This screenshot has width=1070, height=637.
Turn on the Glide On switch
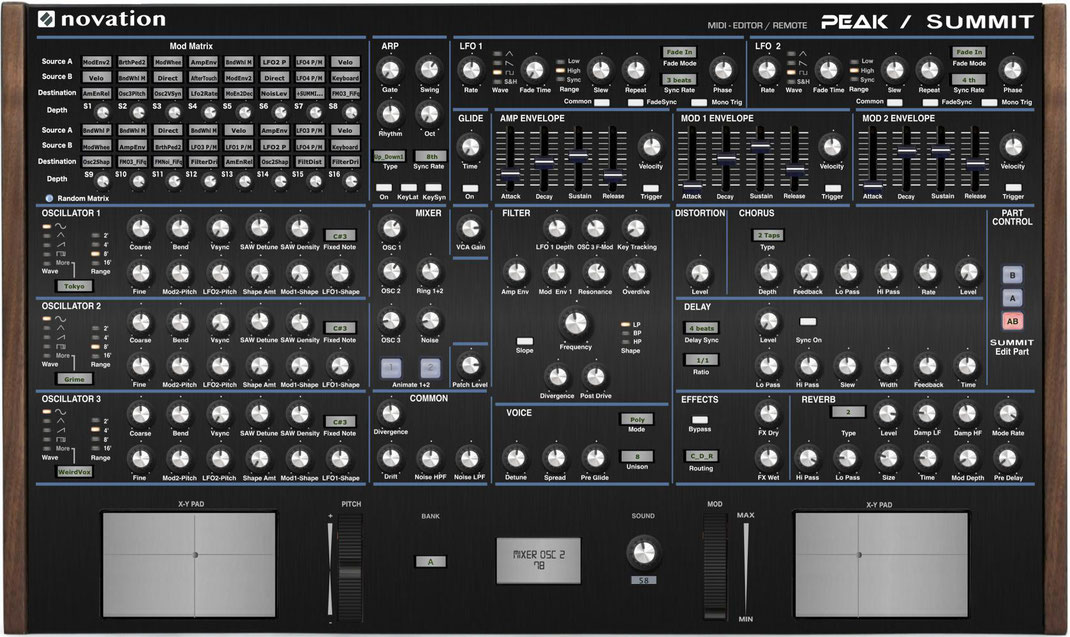pyautogui.click(x=470, y=189)
